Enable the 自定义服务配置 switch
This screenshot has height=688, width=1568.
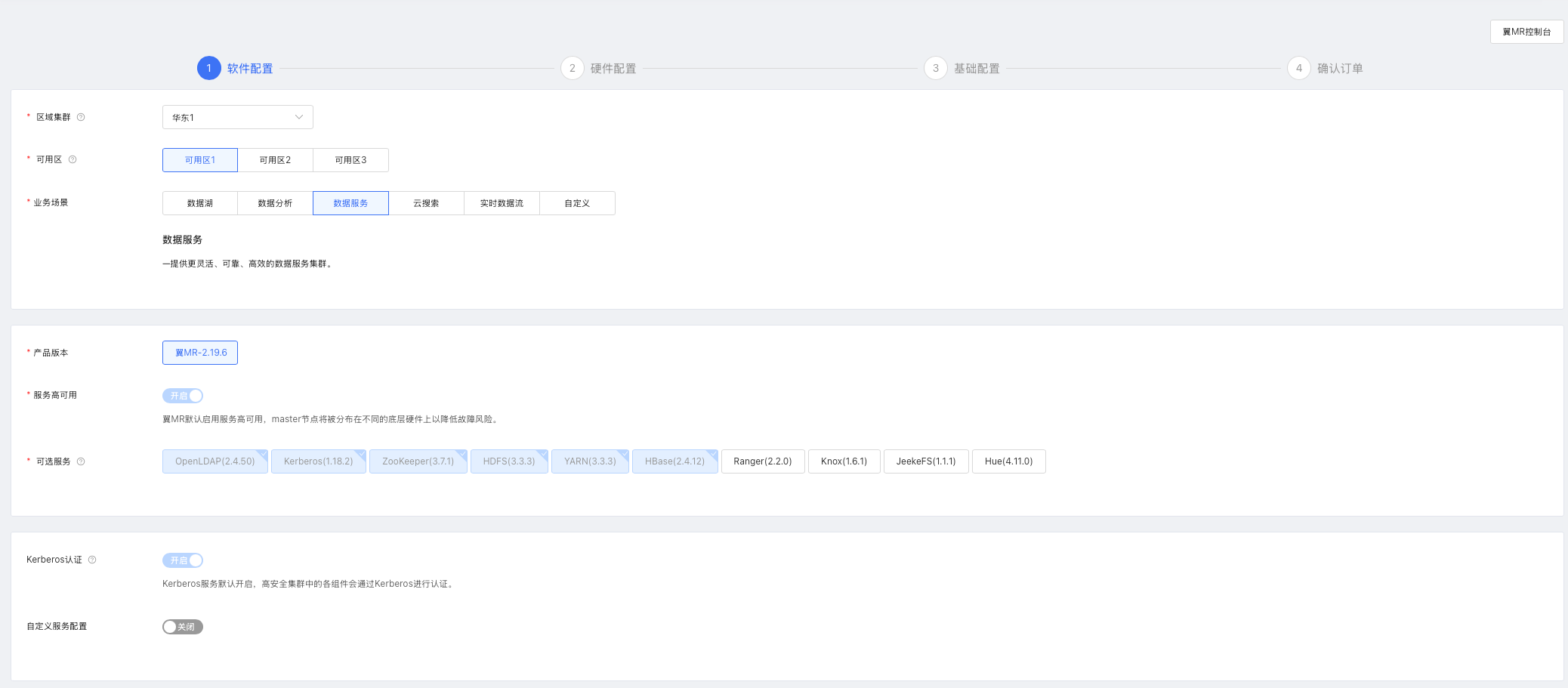183,627
